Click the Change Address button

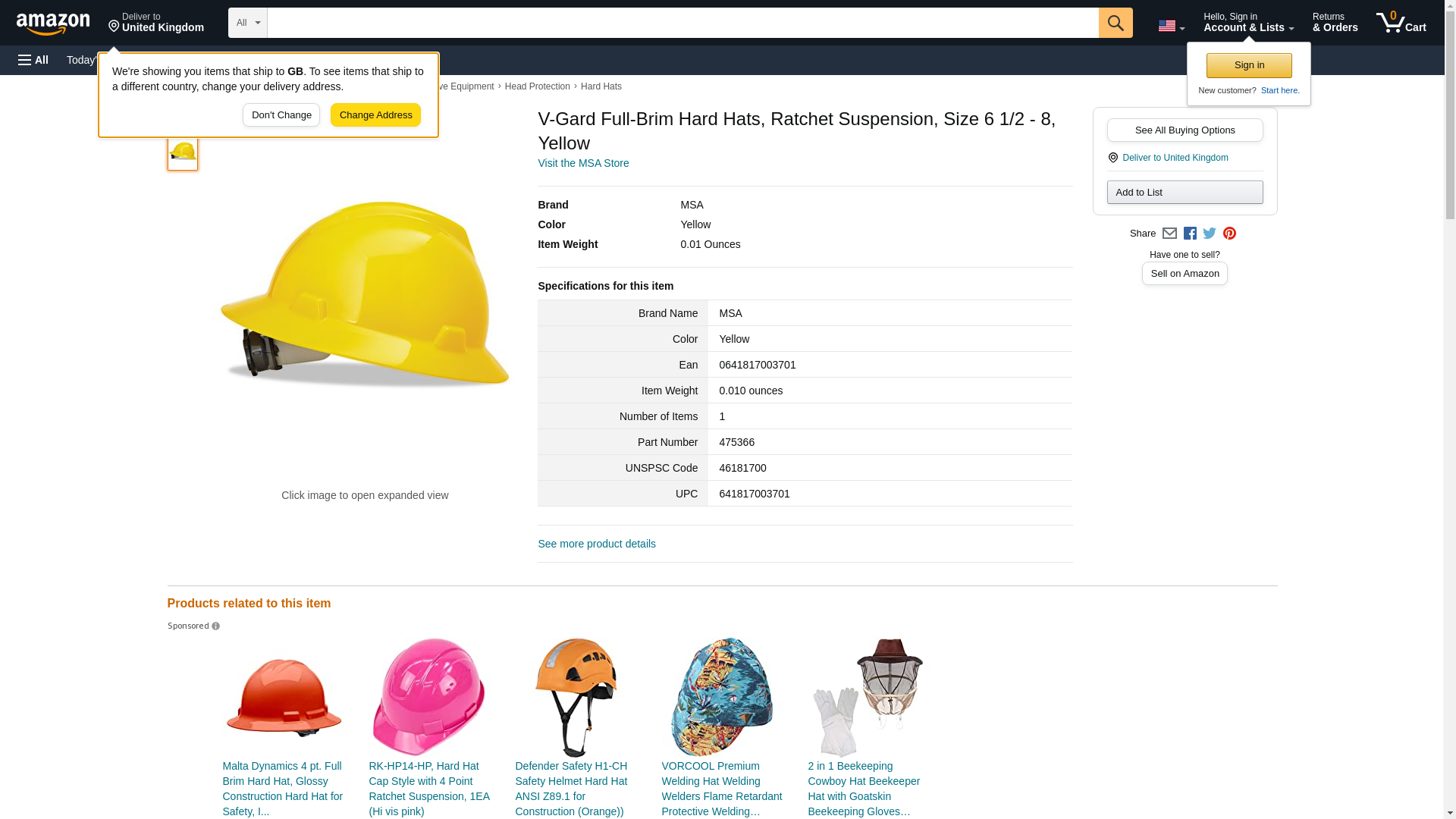[375, 115]
